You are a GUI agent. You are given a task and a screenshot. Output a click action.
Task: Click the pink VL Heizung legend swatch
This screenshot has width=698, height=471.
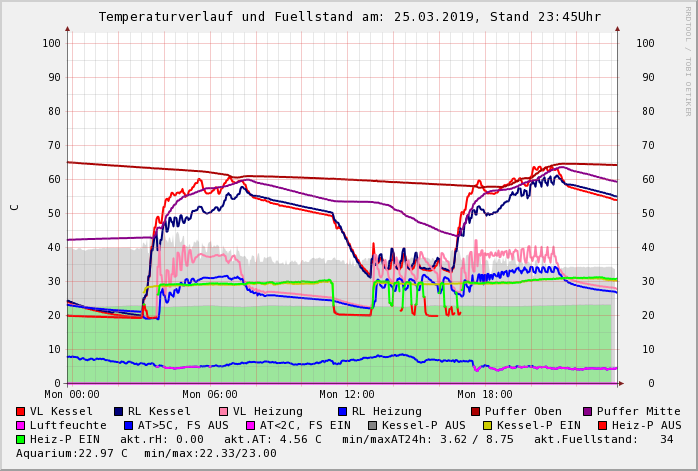click(x=223, y=411)
